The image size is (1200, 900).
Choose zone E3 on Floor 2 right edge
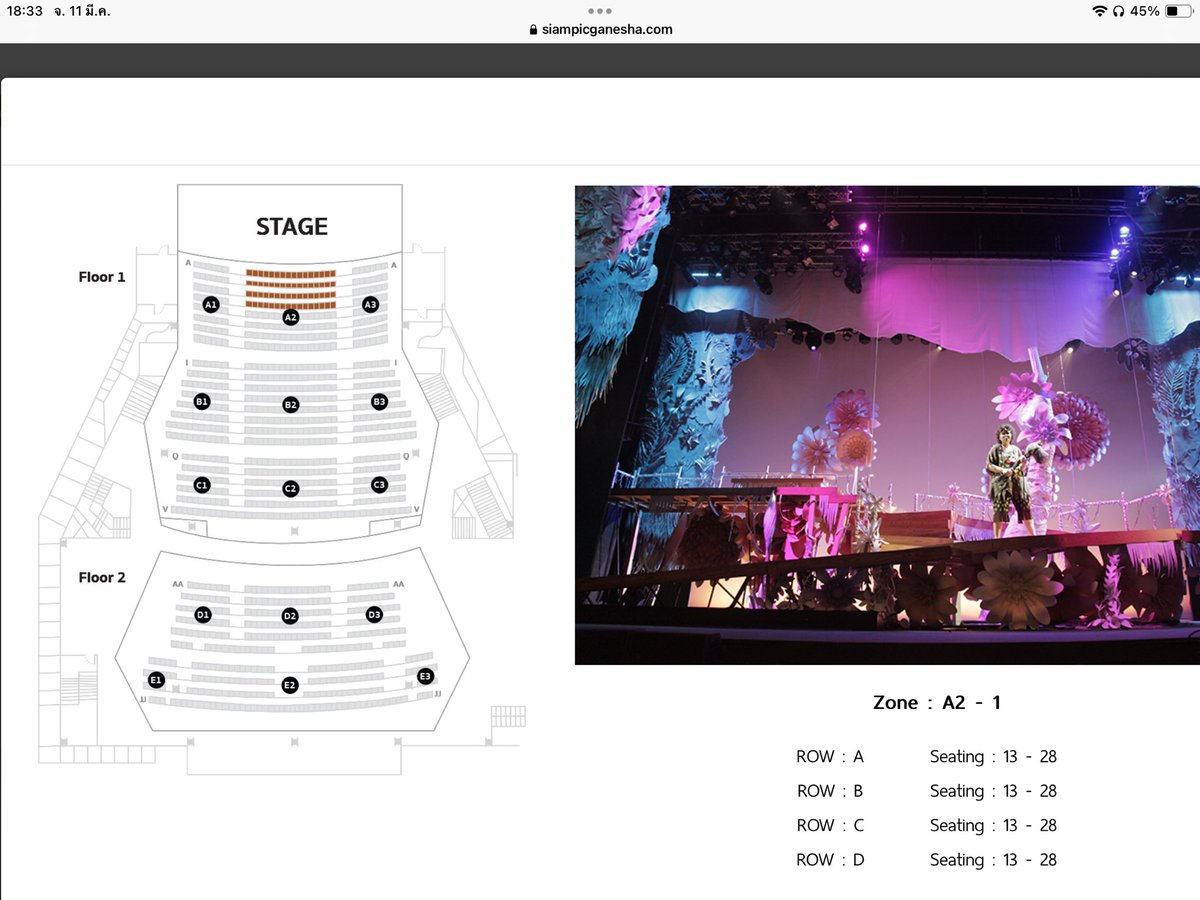coord(425,676)
